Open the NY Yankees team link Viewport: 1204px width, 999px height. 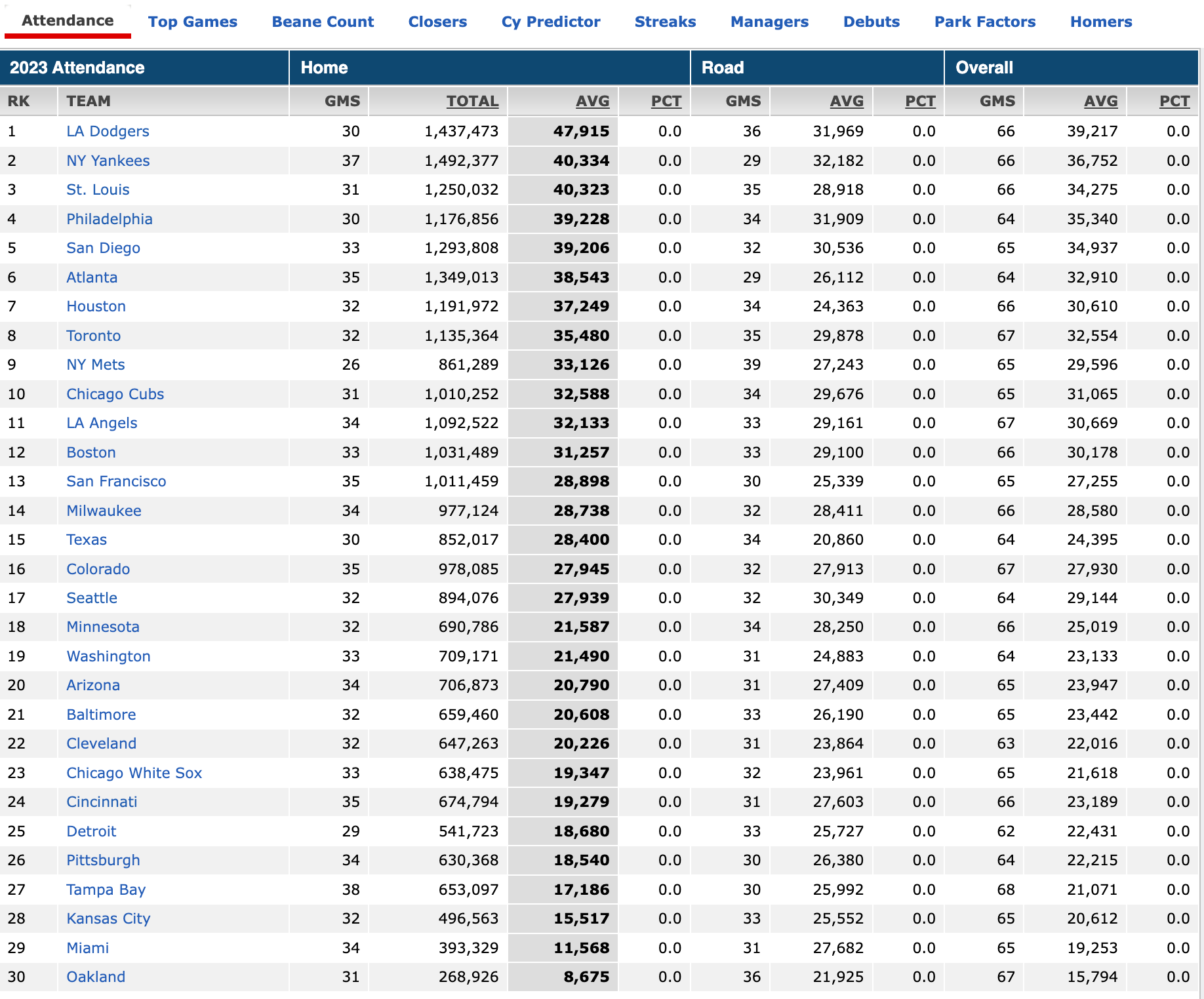(x=108, y=161)
